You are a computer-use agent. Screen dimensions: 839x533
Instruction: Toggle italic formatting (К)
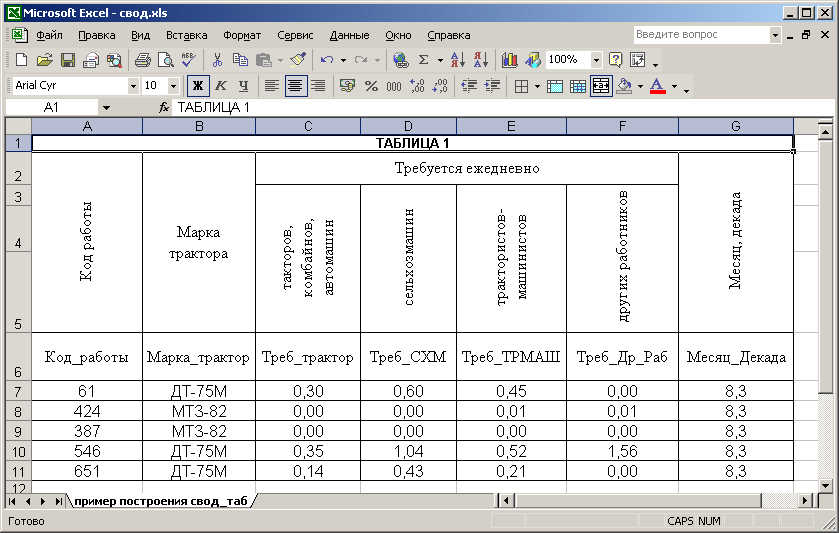click(x=220, y=86)
